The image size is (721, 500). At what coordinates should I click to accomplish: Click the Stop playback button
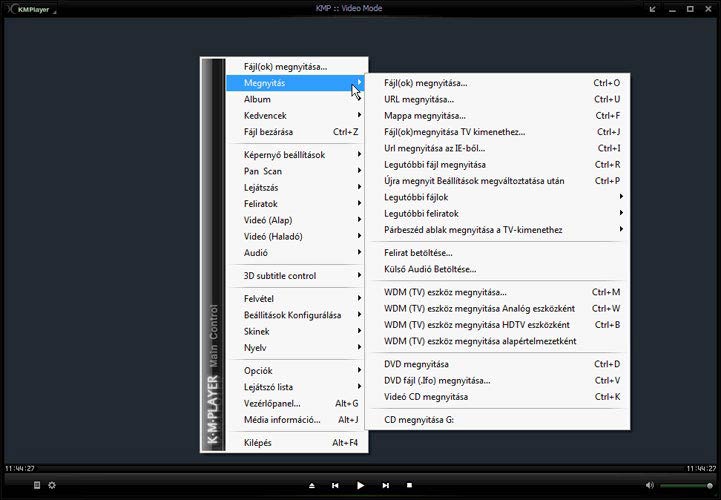pyautogui.click(x=409, y=485)
